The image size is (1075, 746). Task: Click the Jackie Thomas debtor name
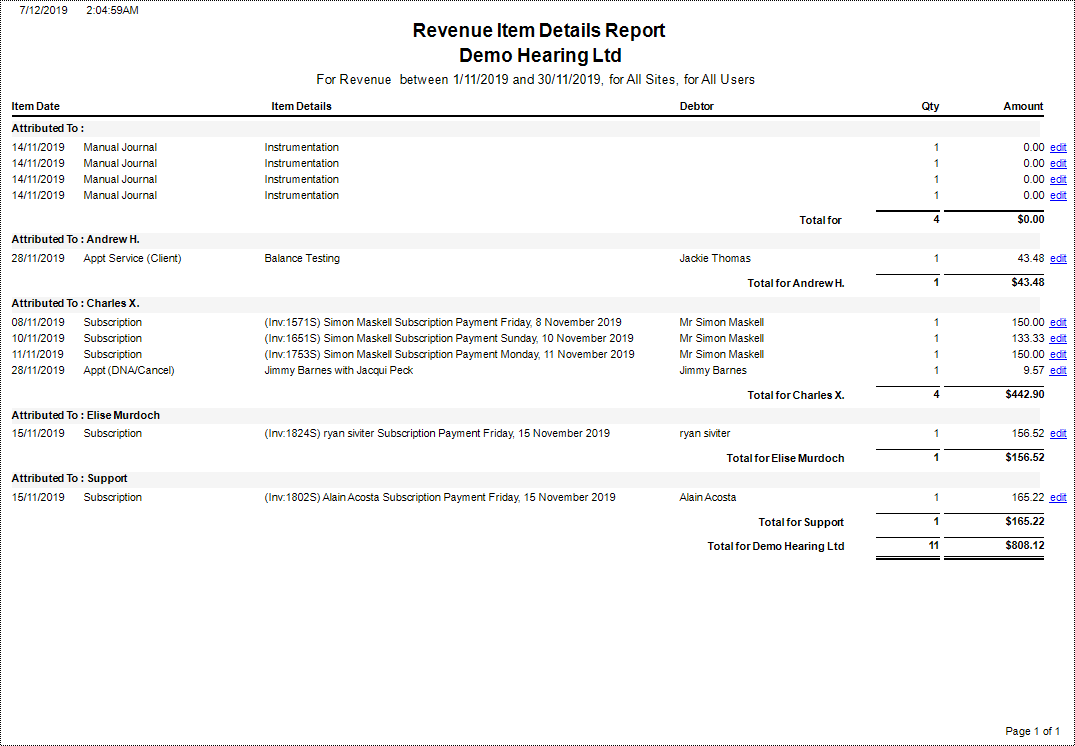715,258
